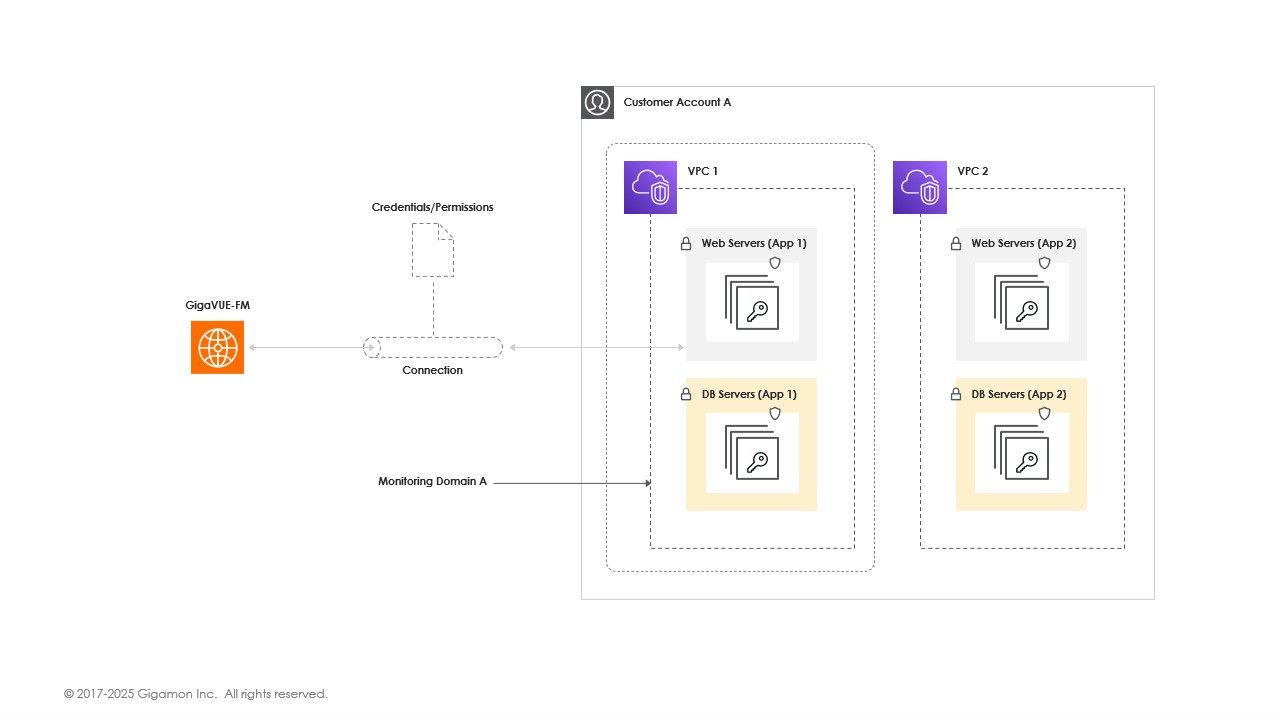Click the Customer Account A title text
1280x720 pixels.
coord(677,103)
